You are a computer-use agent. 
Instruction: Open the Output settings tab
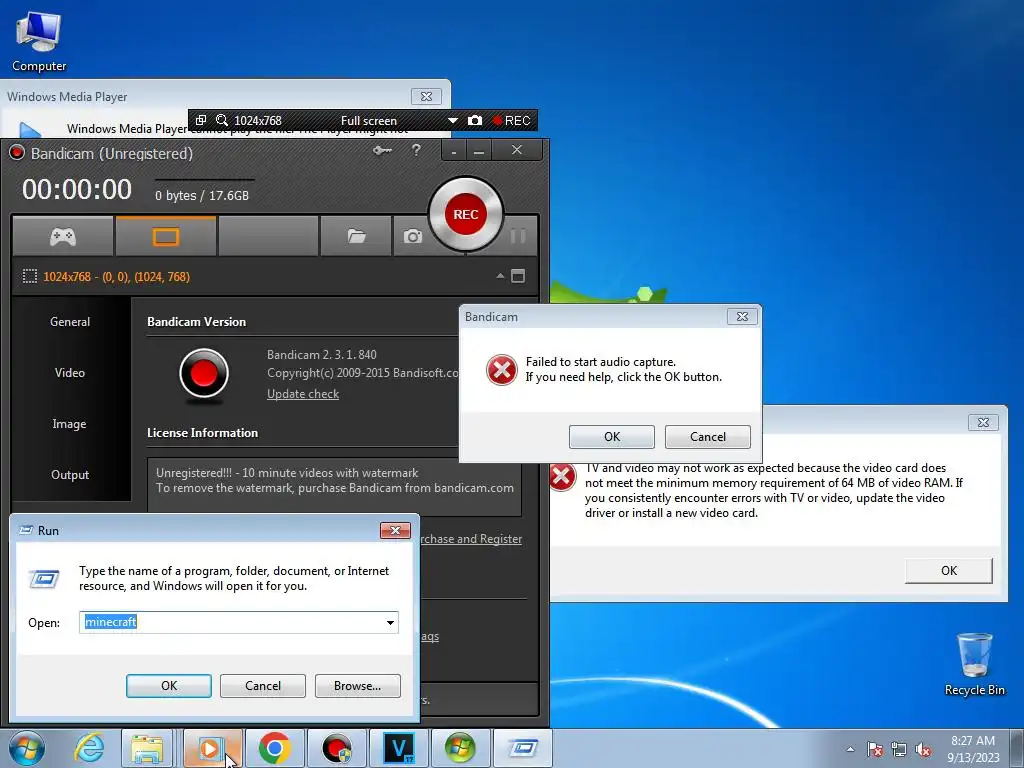tap(70, 474)
